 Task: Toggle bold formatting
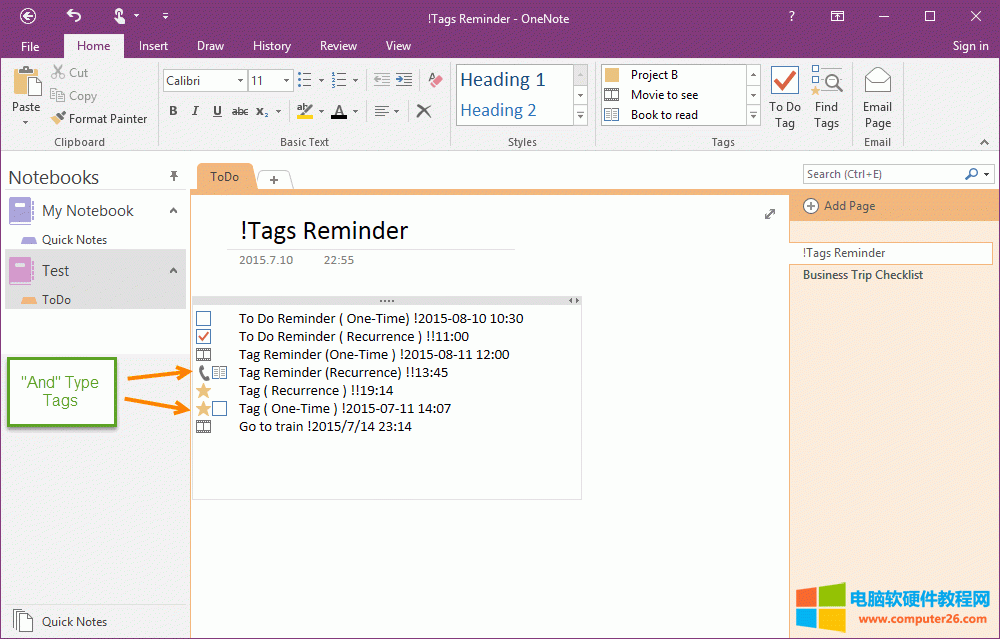point(173,111)
